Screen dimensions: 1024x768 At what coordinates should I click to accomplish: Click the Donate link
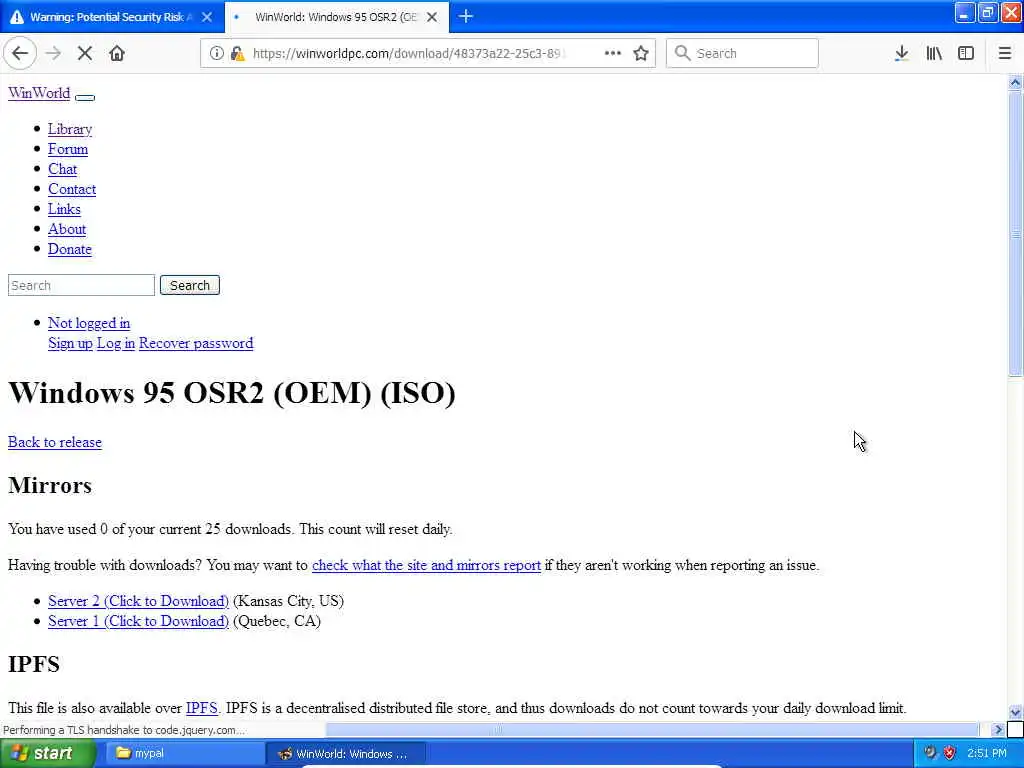pyautogui.click(x=70, y=249)
